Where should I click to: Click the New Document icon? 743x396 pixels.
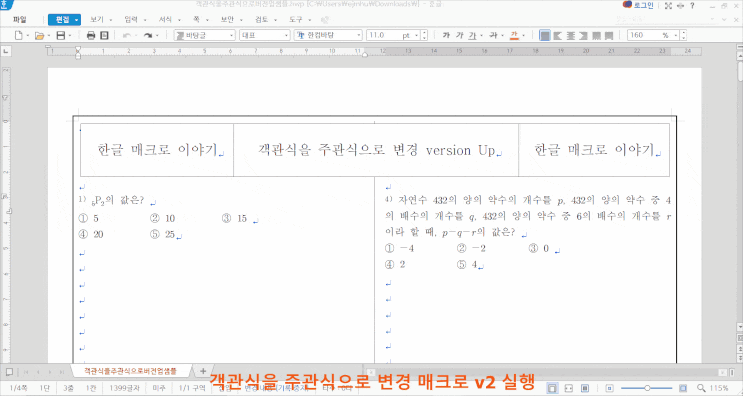pyautogui.click(x=18, y=36)
